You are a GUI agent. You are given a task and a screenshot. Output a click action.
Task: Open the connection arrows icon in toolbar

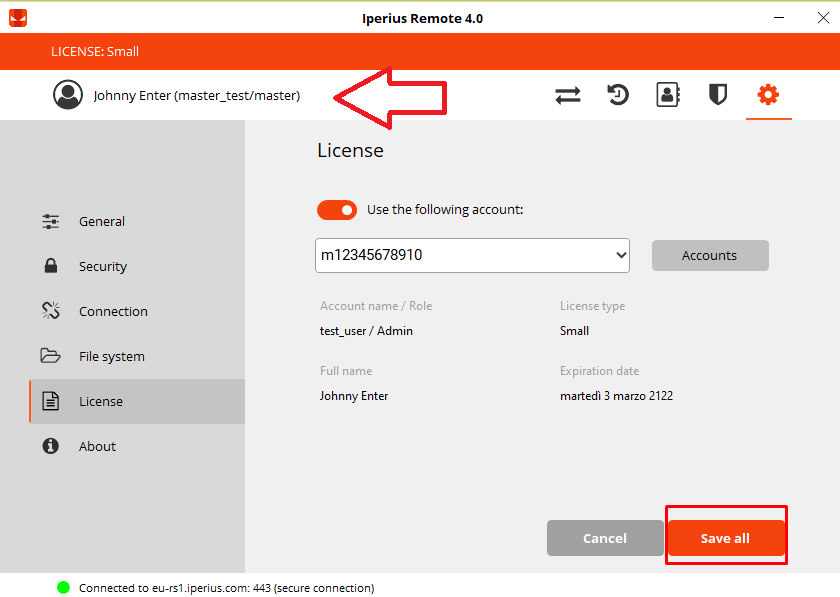tap(568, 95)
